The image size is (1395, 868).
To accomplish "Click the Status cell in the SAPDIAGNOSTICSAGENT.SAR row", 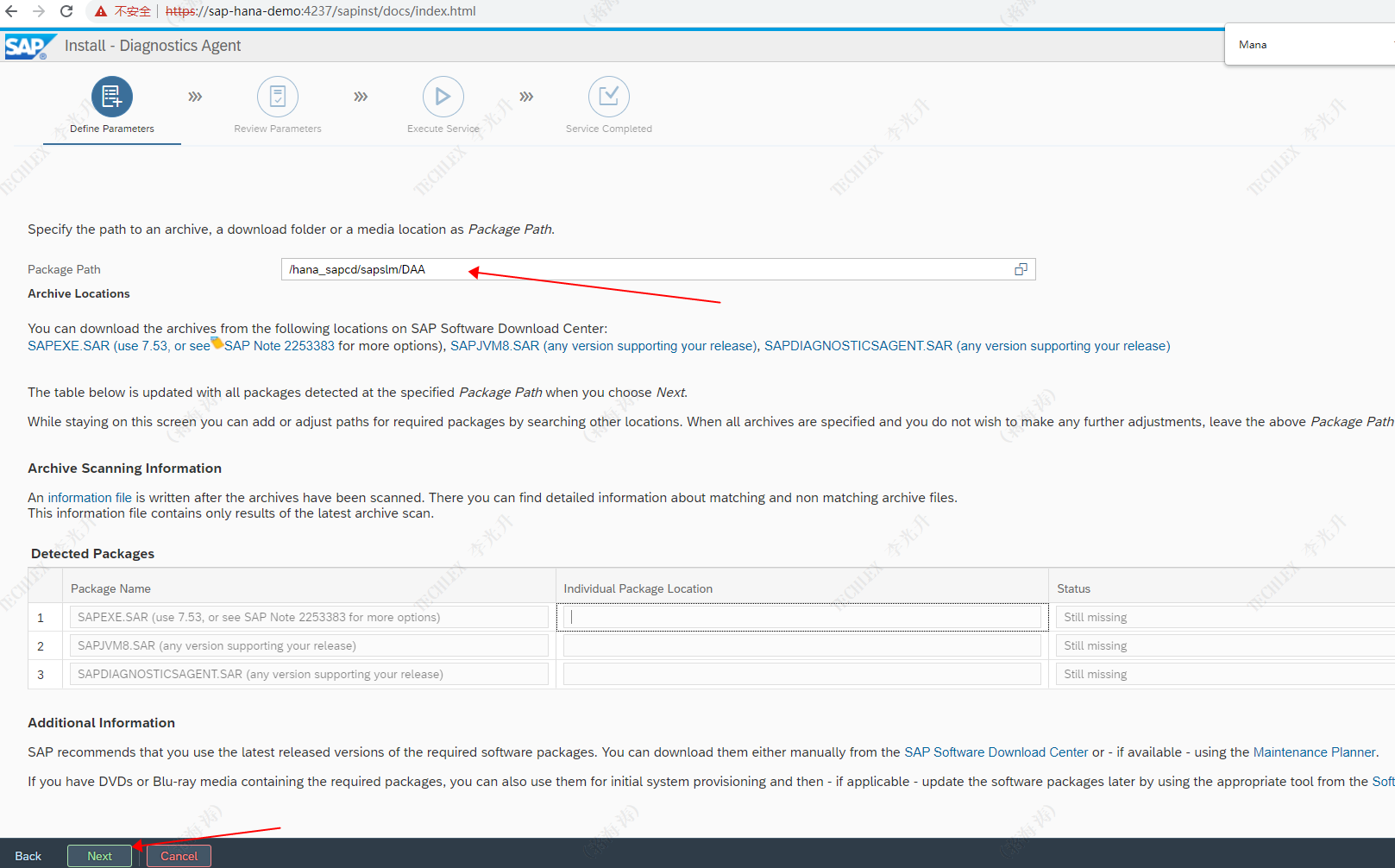I will 1225,674.
